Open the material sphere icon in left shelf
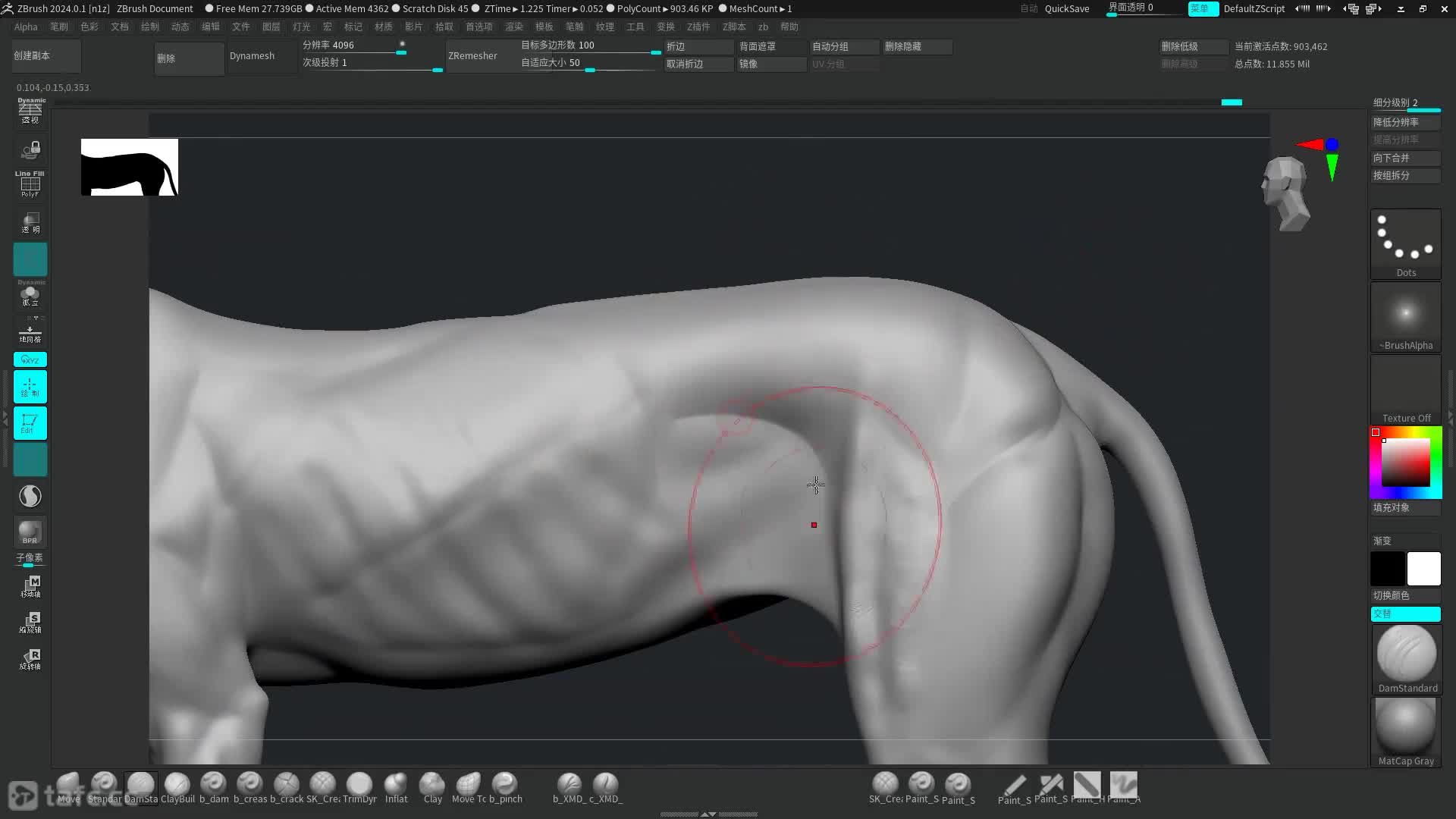The image size is (1456, 819). click(30, 496)
